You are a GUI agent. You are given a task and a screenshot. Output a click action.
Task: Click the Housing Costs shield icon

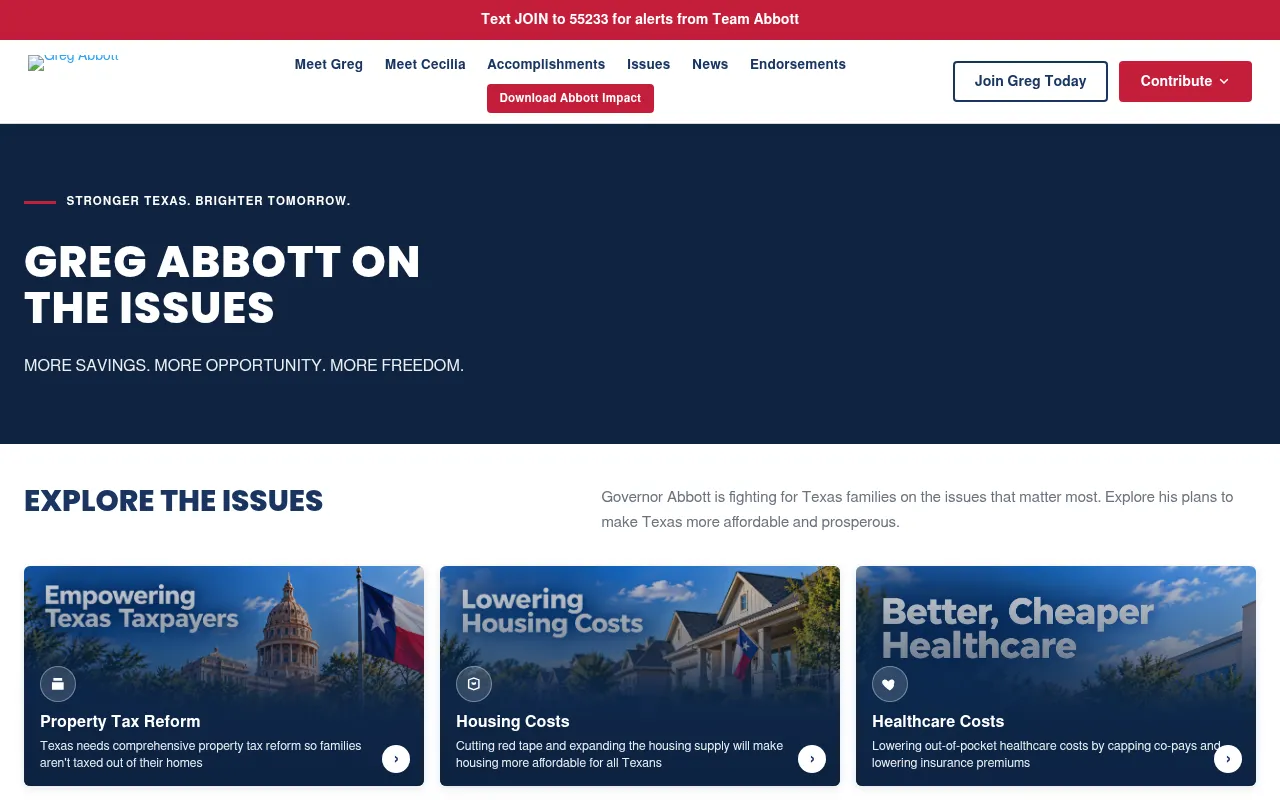tap(474, 684)
